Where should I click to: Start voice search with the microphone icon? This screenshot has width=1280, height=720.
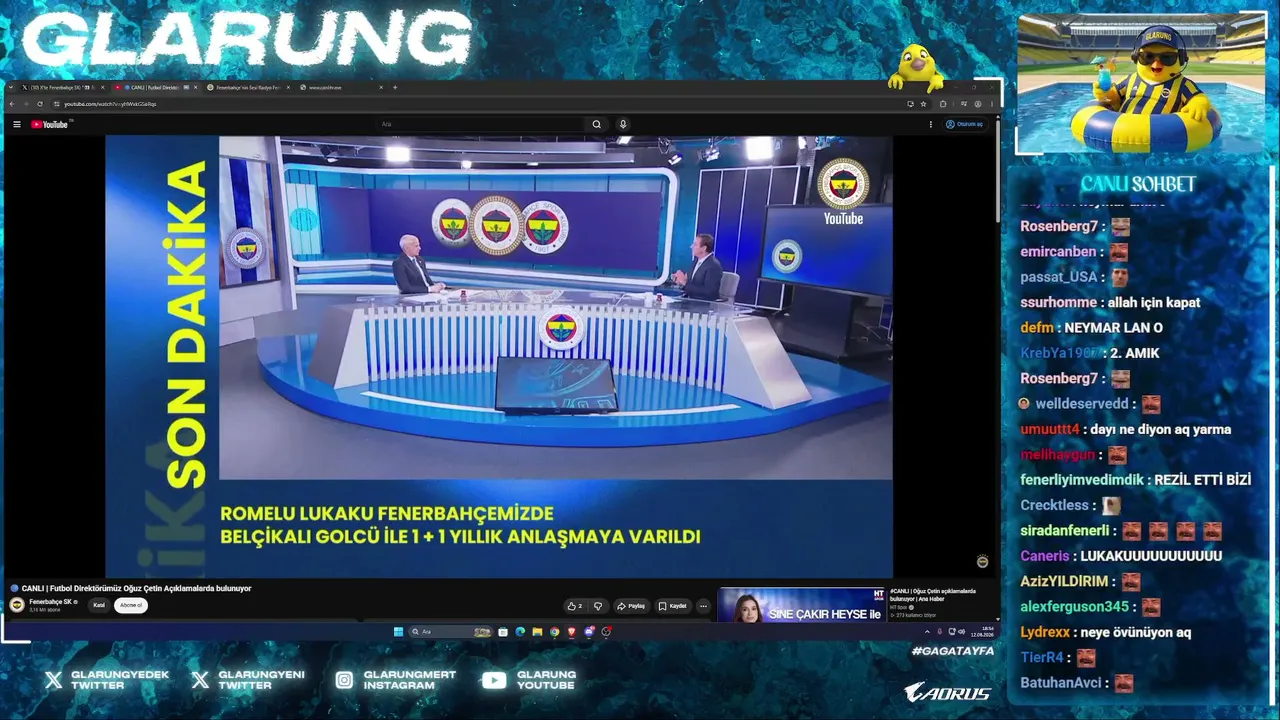tap(623, 124)
